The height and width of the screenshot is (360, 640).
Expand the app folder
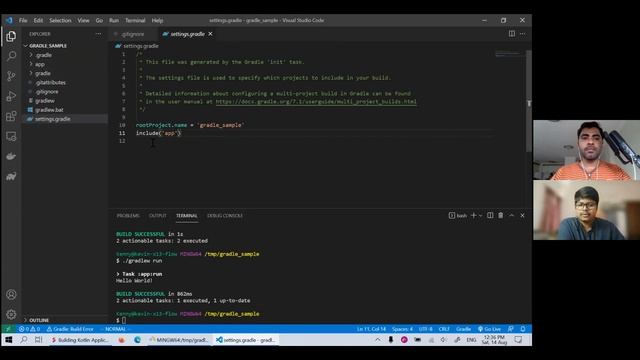click(x=37, y=64)
